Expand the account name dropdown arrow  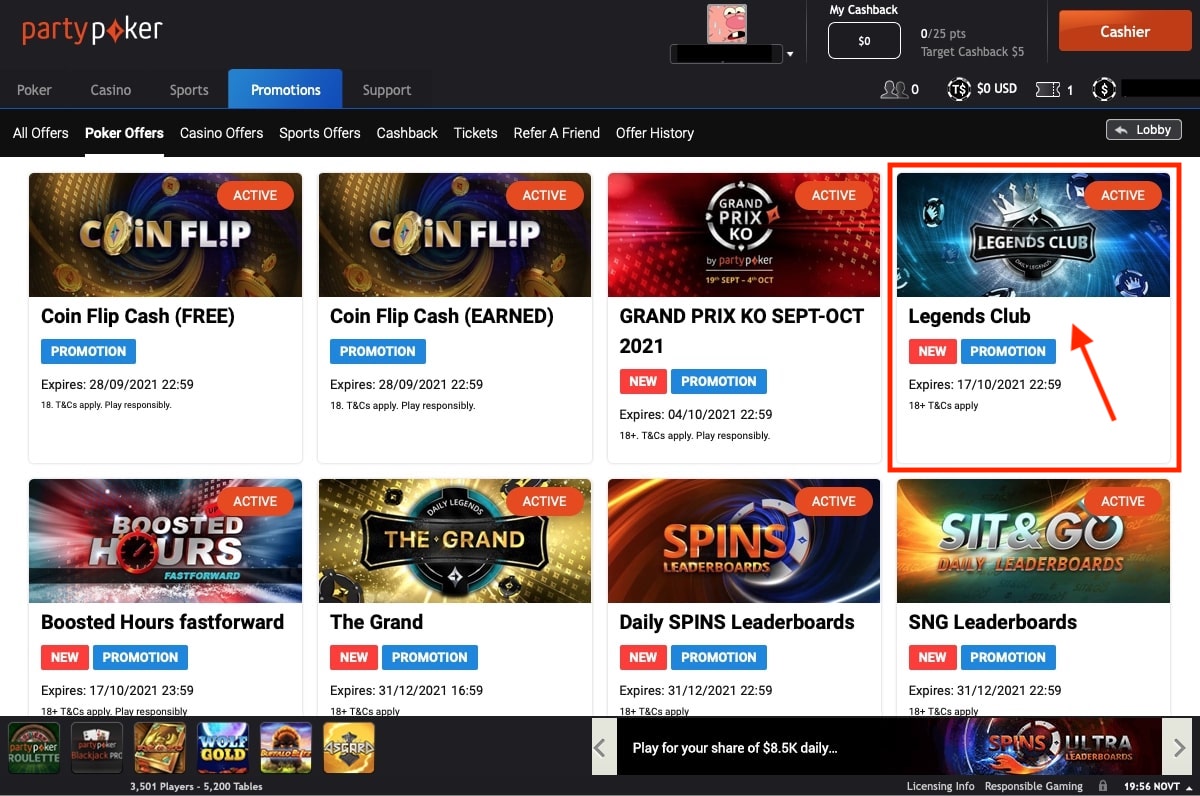click(x=791, y=55)
